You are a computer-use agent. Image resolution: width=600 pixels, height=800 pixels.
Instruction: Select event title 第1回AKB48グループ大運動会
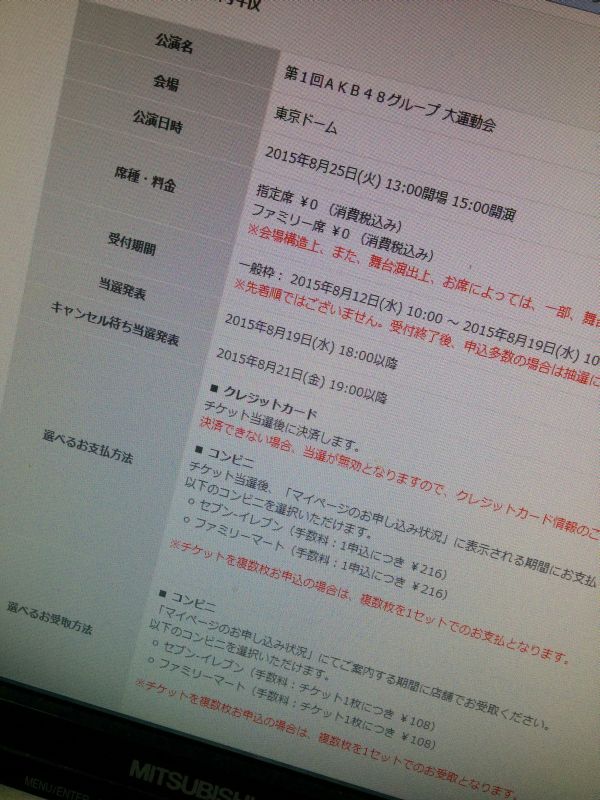(x=390, y=99)
